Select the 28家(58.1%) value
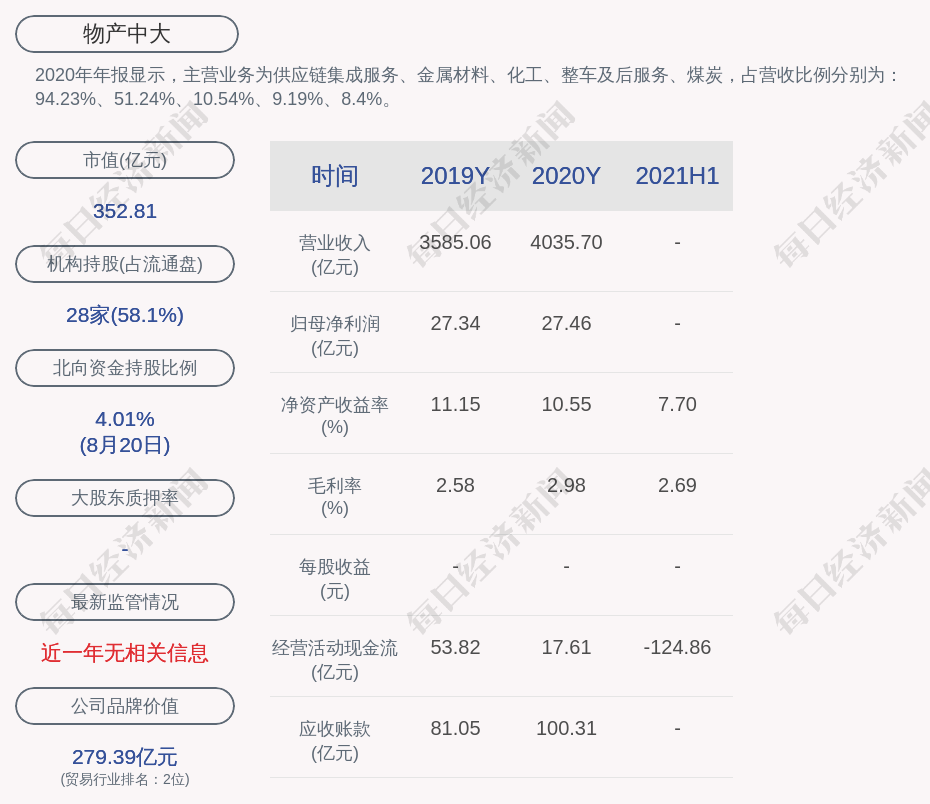 click(x=125, y=315)
